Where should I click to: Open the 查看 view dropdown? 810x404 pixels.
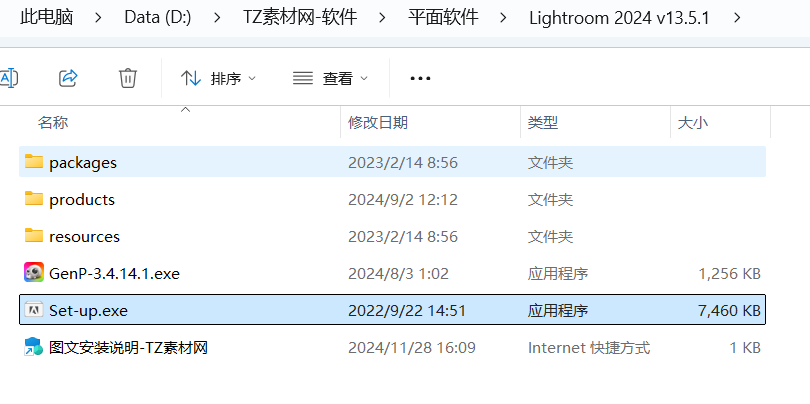point(331,79)
